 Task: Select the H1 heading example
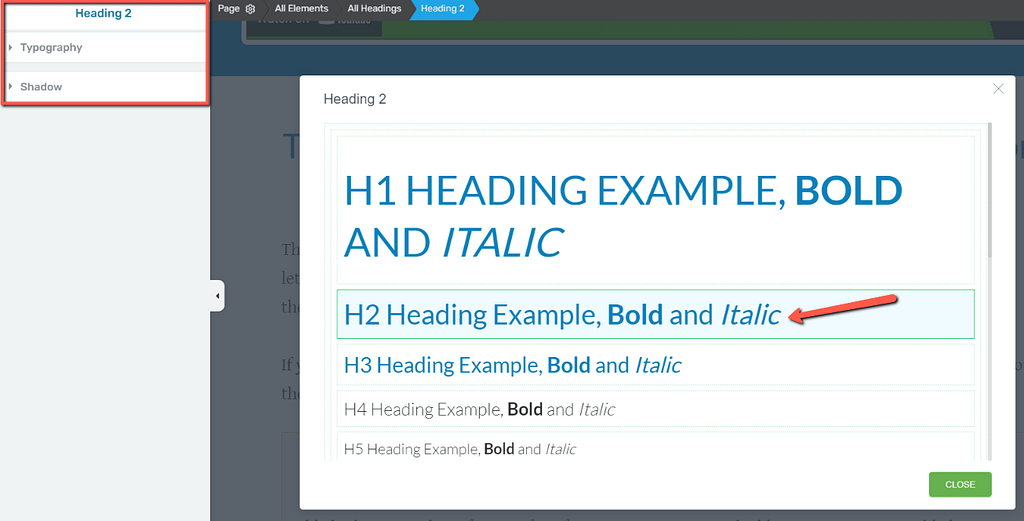(656, 210)
